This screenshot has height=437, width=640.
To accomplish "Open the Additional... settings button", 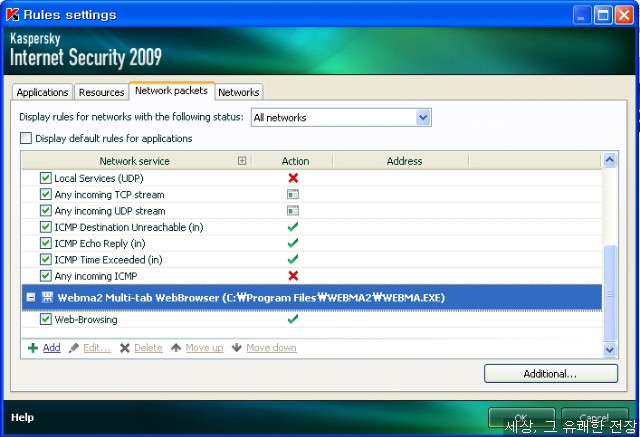I will click(x=551, y=373).
